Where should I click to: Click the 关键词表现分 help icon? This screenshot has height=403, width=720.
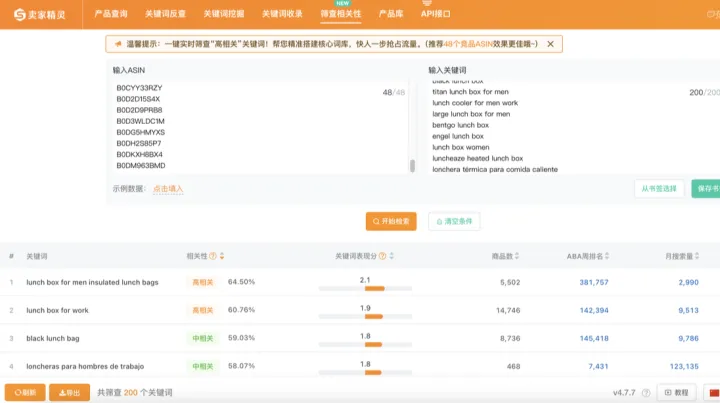point(382,256)
